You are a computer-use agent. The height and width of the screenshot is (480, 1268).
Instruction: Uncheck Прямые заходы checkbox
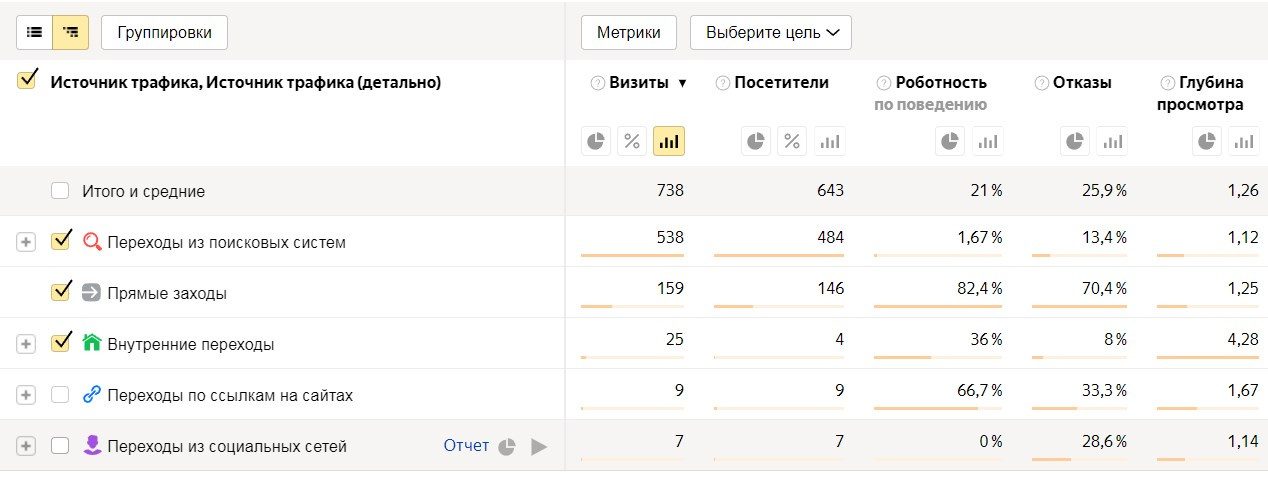[60, 292]
